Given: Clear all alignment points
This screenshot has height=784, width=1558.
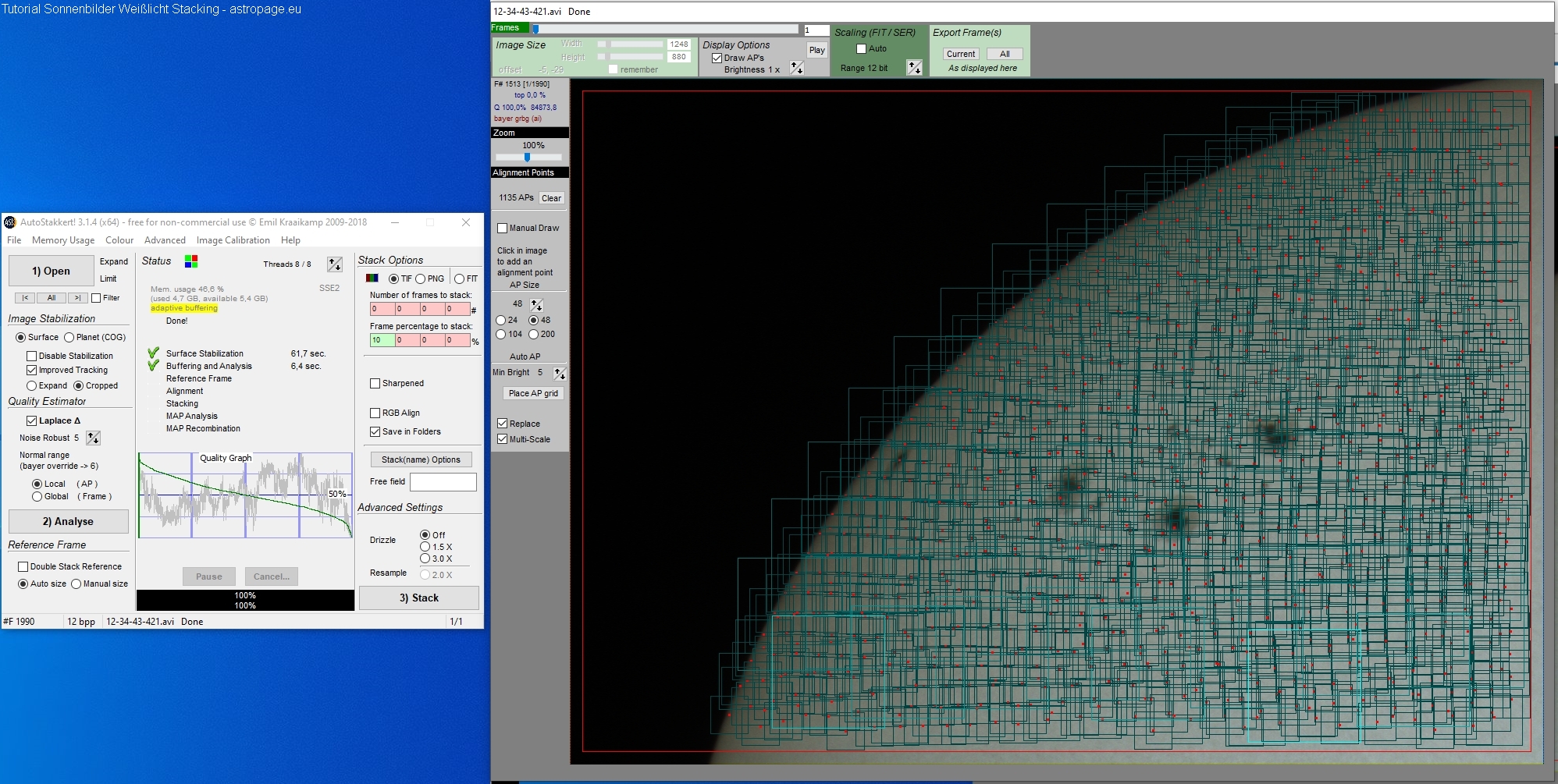Looking at the screenshot, I should [551, 198].
